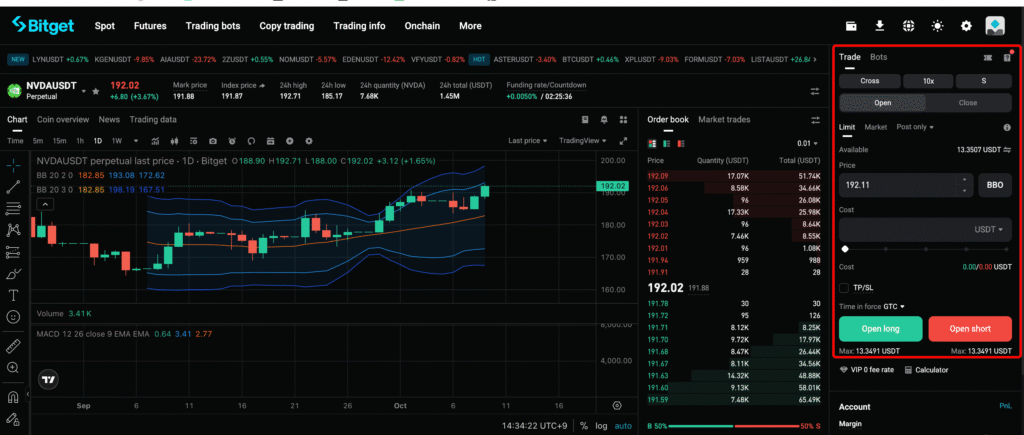Take a chart snapshot with camera icon
This screenshot has height=435, width=1024.
pos(233,141)
